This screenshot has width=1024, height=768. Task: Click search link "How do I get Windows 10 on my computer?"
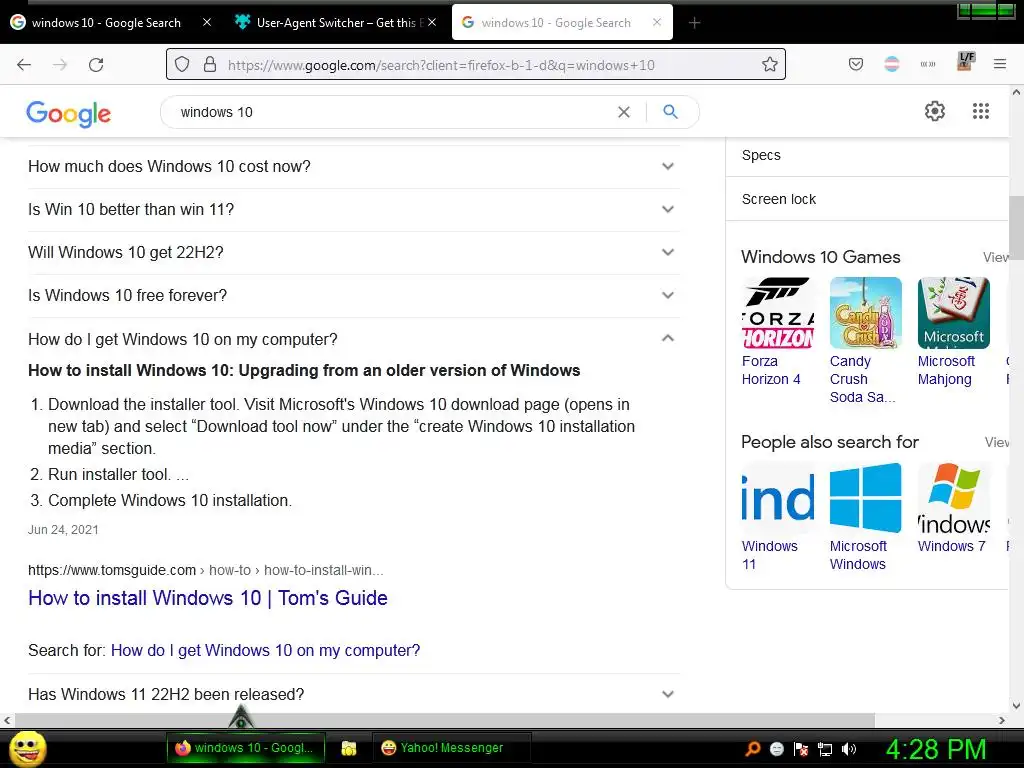[265, 650]
